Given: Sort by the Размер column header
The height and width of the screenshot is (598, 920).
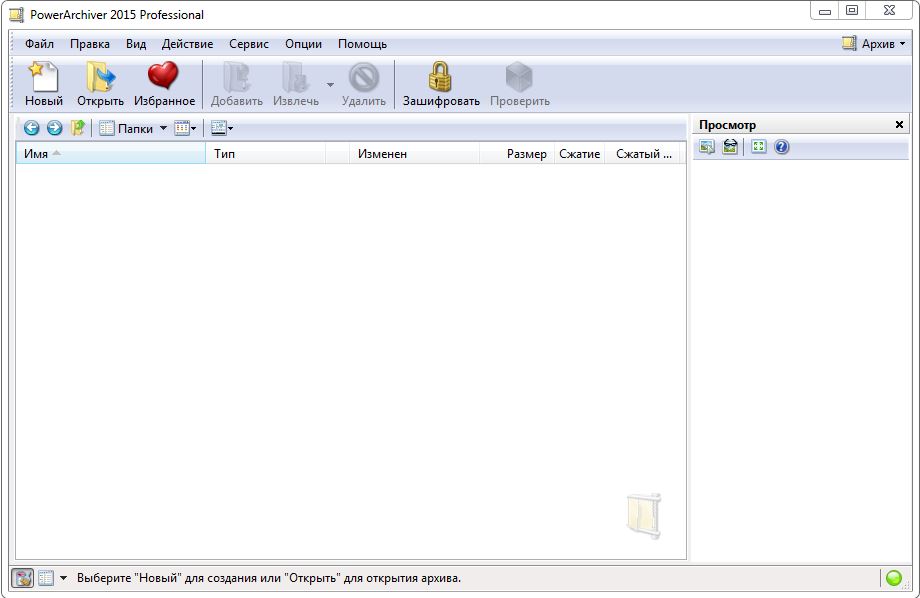Looking at the screenshot, I should pos(517,154).
